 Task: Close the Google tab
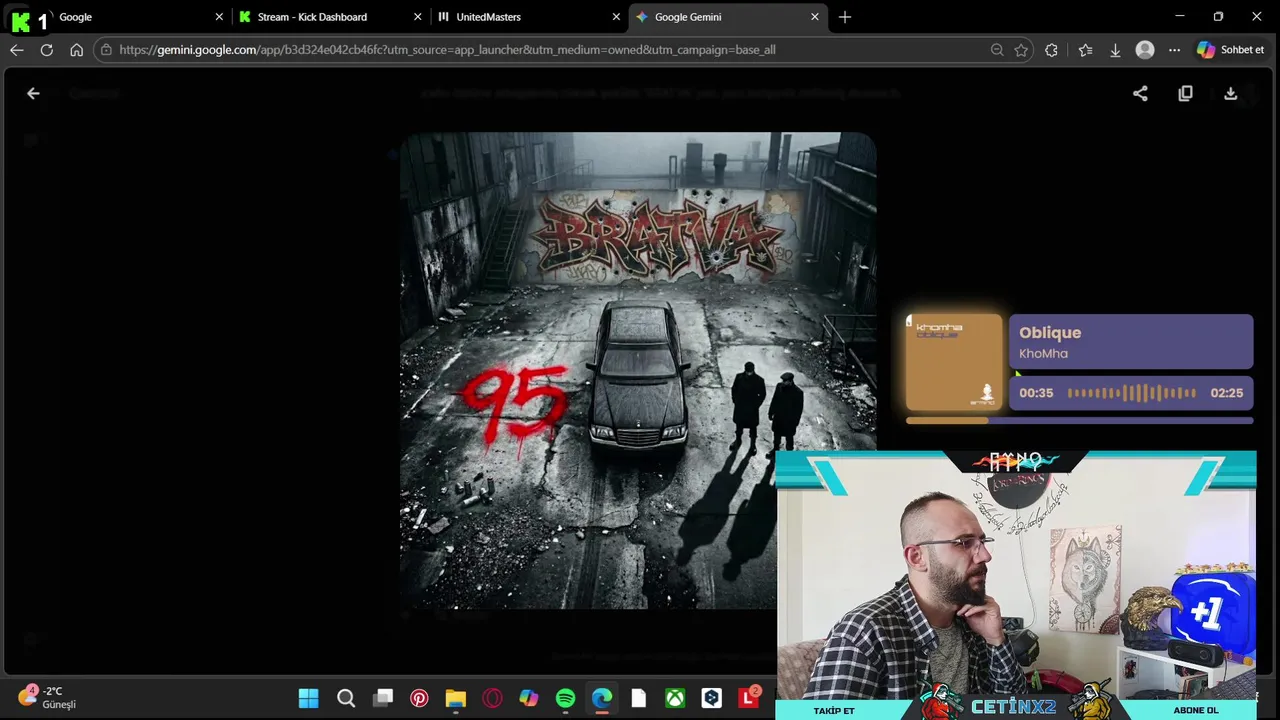pyautogui.click(x=219, y=17)
